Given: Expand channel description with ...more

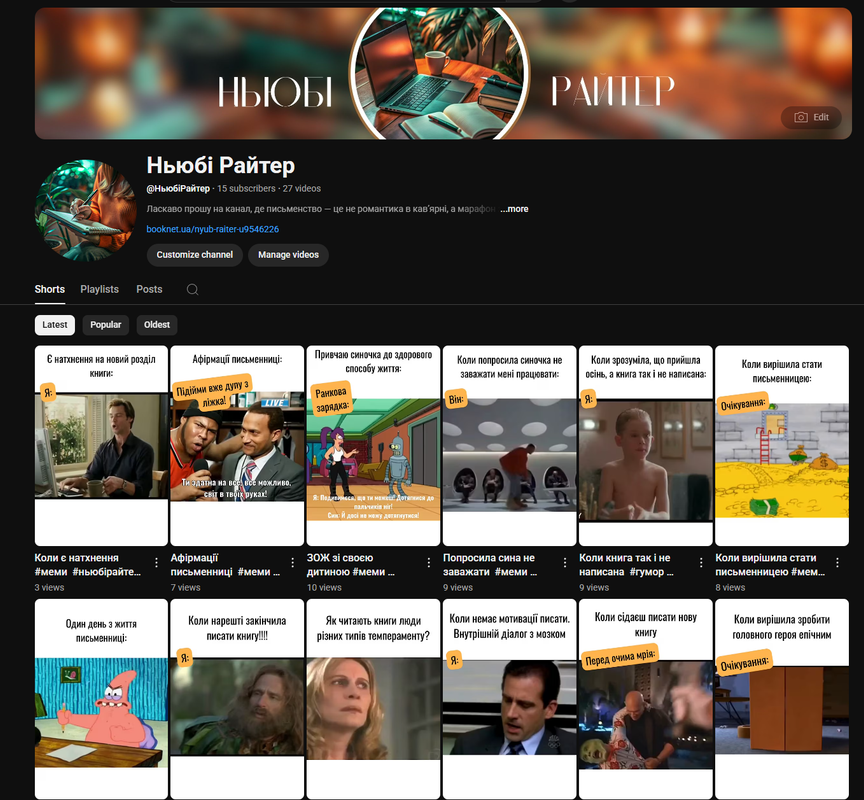Looking at the screenshot, I should [x=514, y=209].
